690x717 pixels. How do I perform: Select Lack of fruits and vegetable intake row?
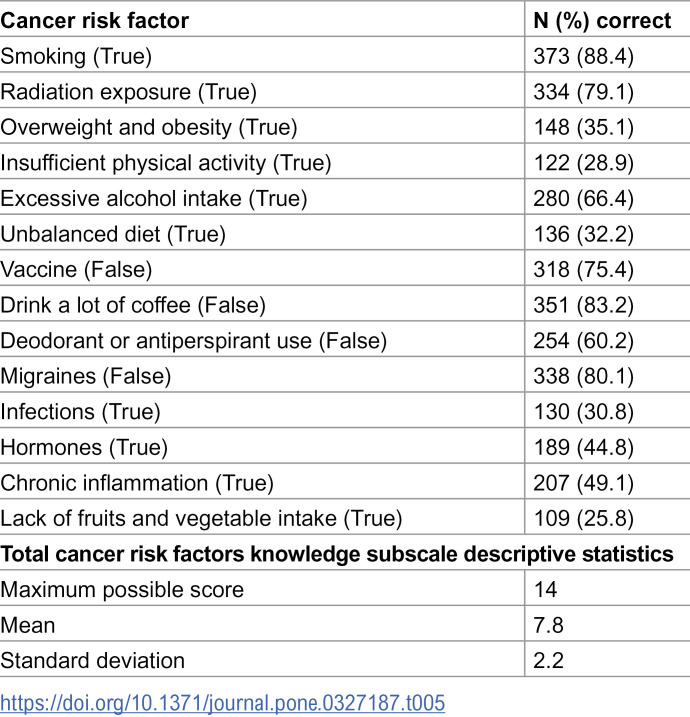pyautogui.click(x=345, y=518)
